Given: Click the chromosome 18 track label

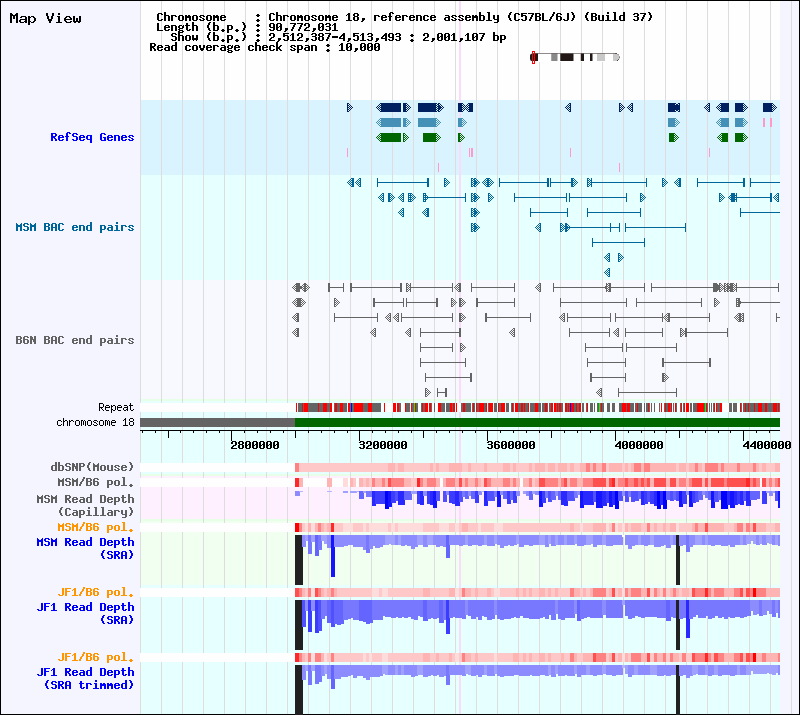Looking at the screenshot, I should tap(95, 423).
